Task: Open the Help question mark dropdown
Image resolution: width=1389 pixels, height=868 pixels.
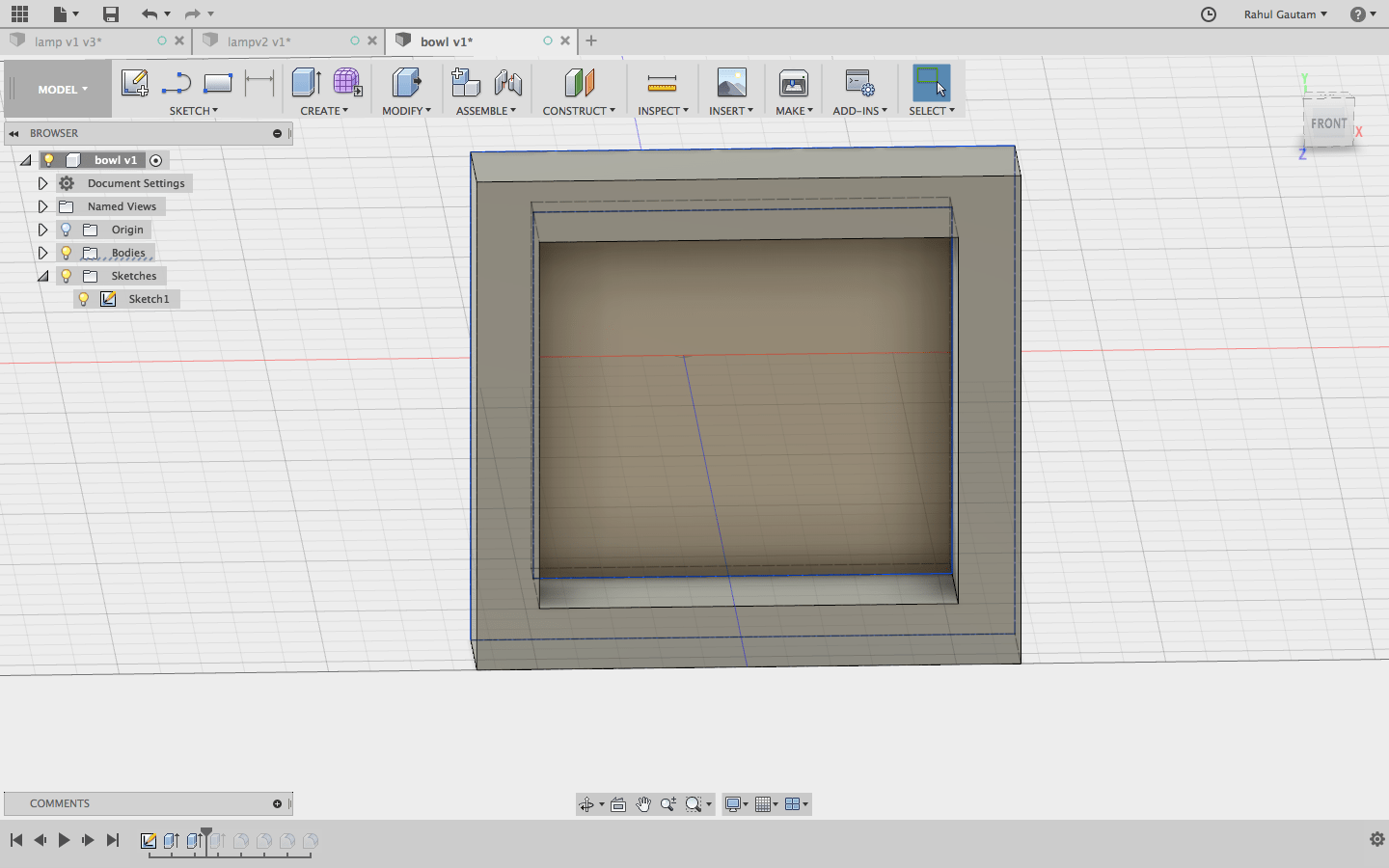Action: pyautogui.click(x=1363, y=14)
